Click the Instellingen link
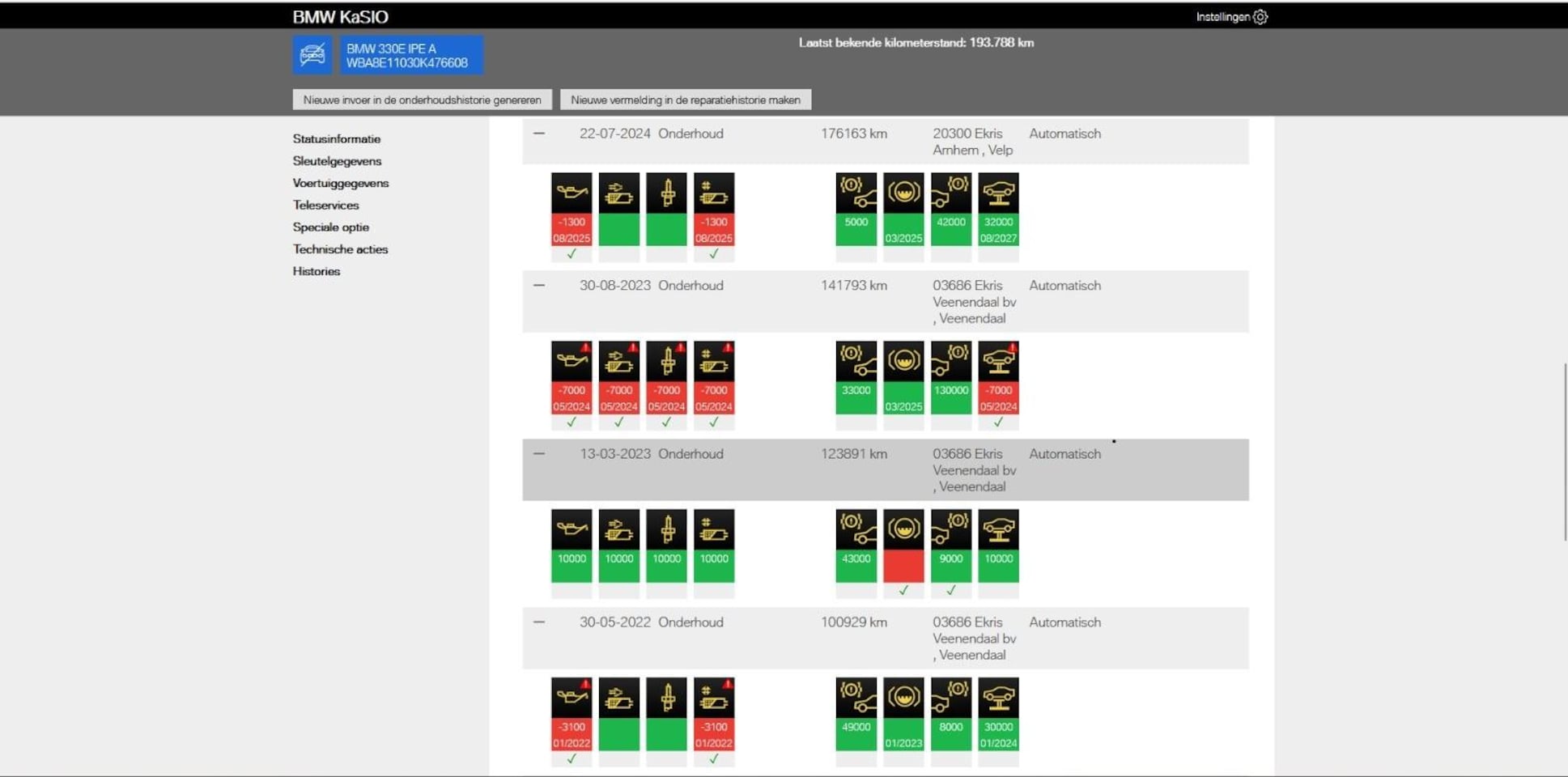1568x777 pixels. 1223,17
